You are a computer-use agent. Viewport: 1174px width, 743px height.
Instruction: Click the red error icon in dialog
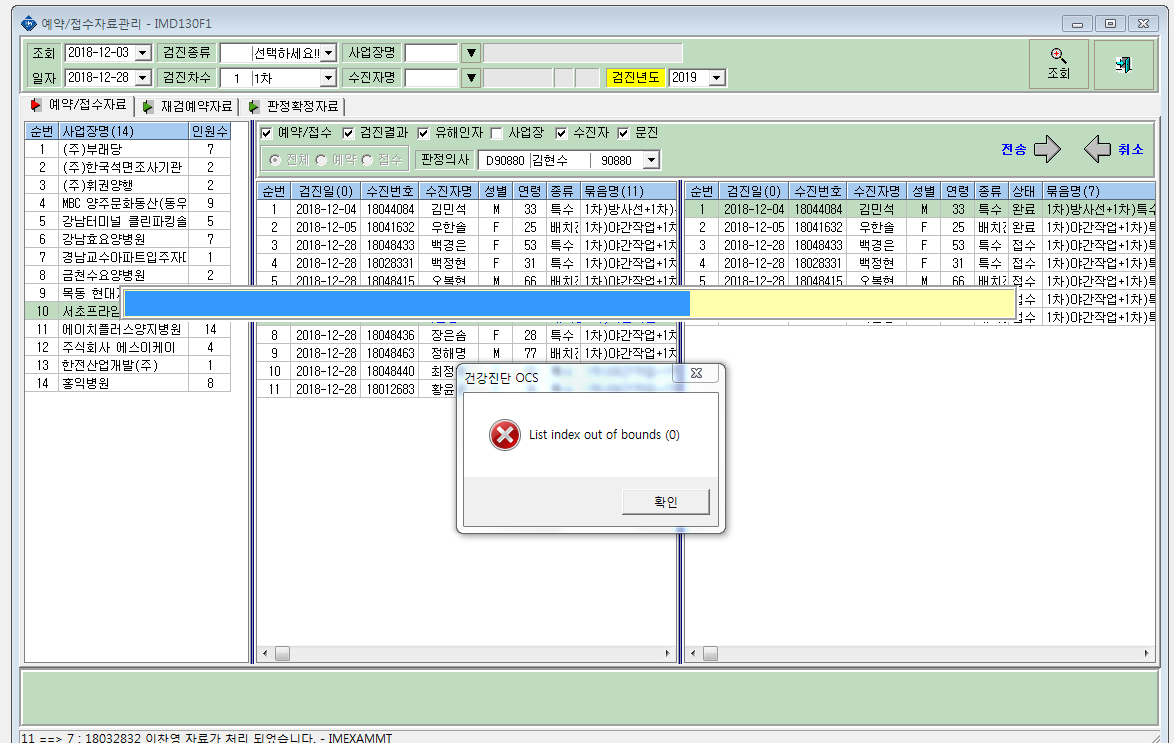coord(505,435)
